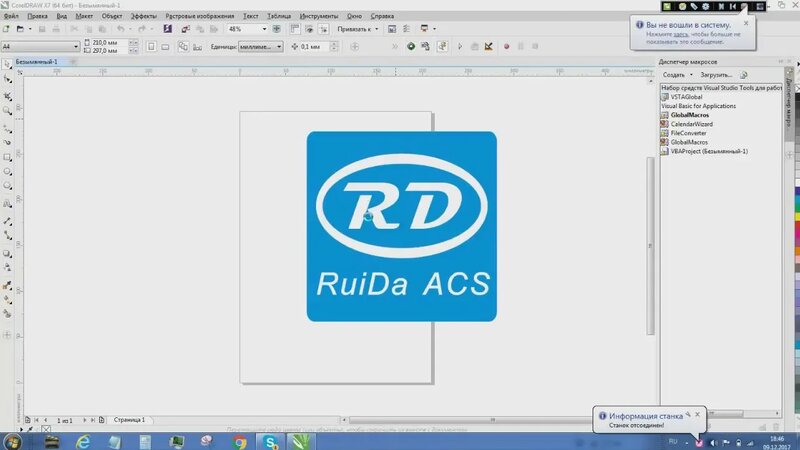Screen dimensions: 800x450
Task: Select the Color Eyedropper tool
Action: [x=7, y=285]
